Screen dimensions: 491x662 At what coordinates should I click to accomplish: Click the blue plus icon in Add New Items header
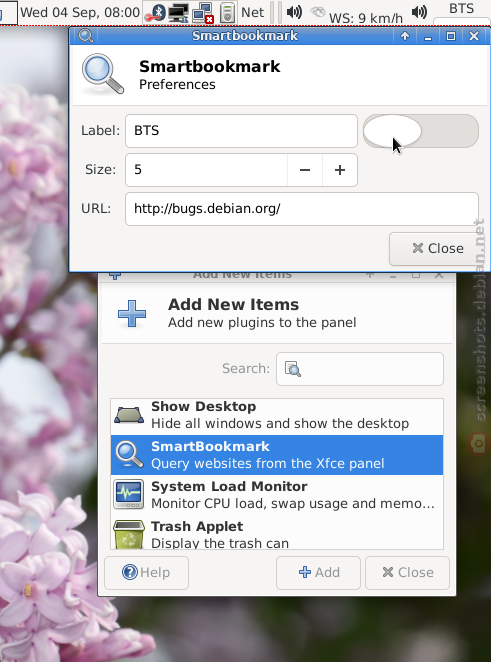[132, 313]
